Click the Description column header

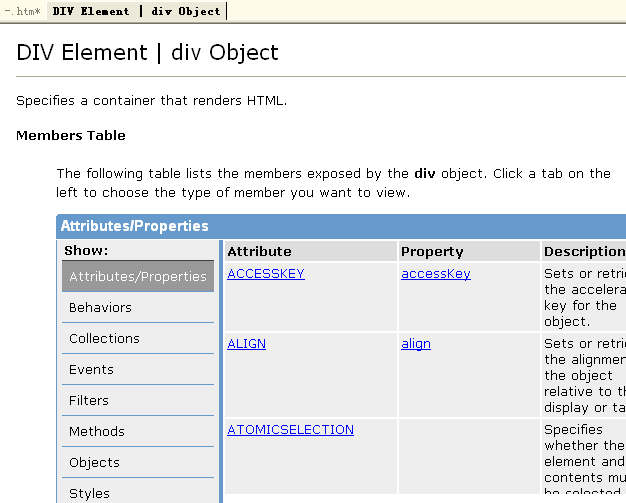(x=584, y=252)
